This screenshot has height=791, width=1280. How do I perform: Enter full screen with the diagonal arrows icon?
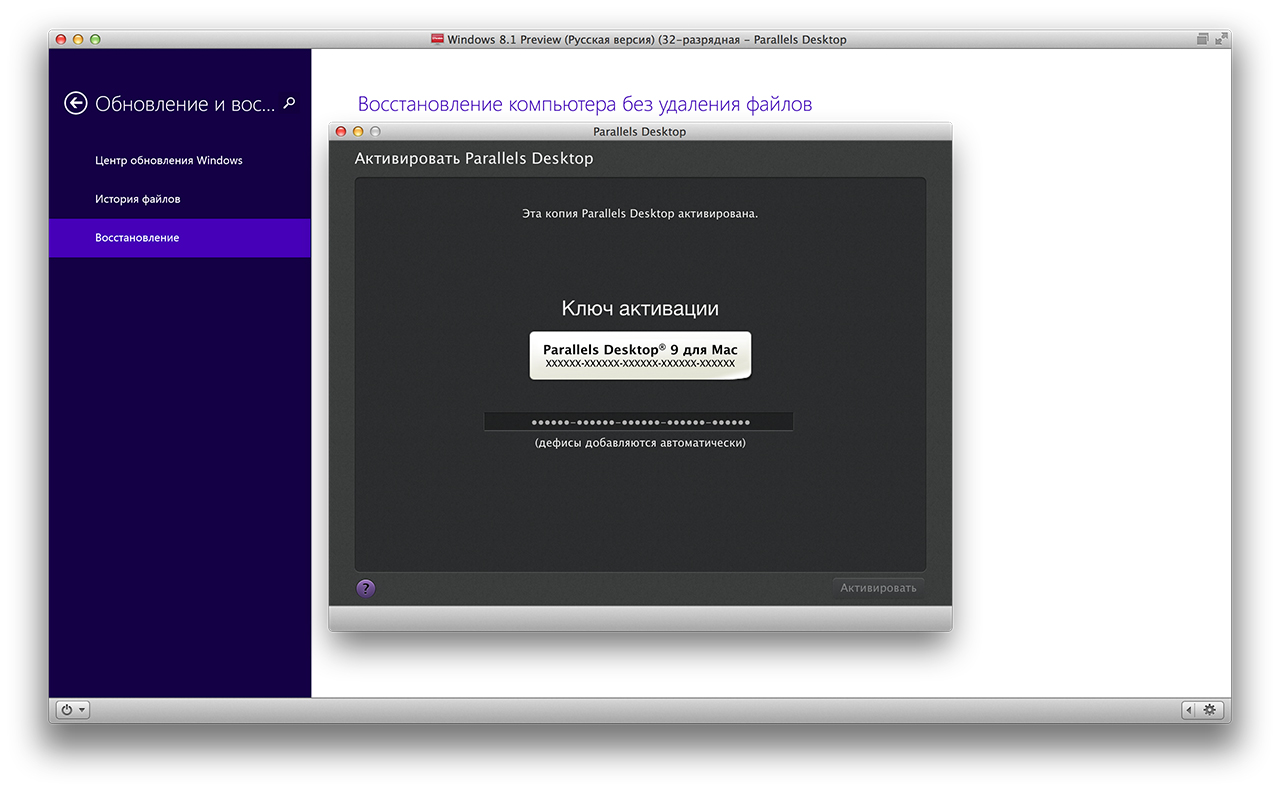(1221, 39)
